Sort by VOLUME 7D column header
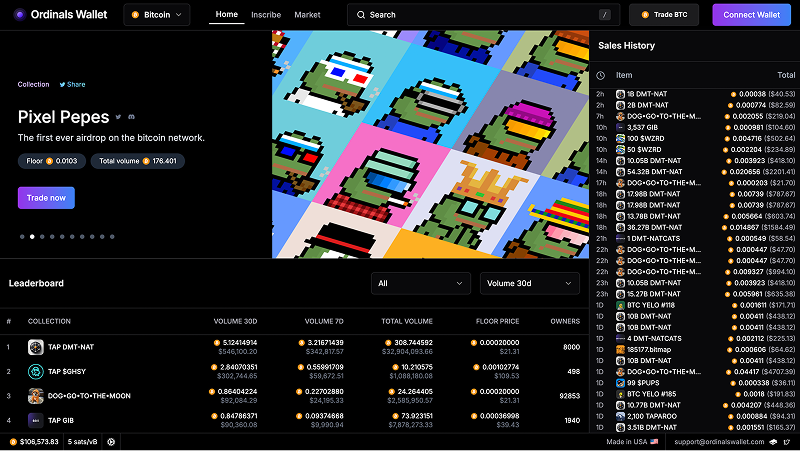 (324, 321)
